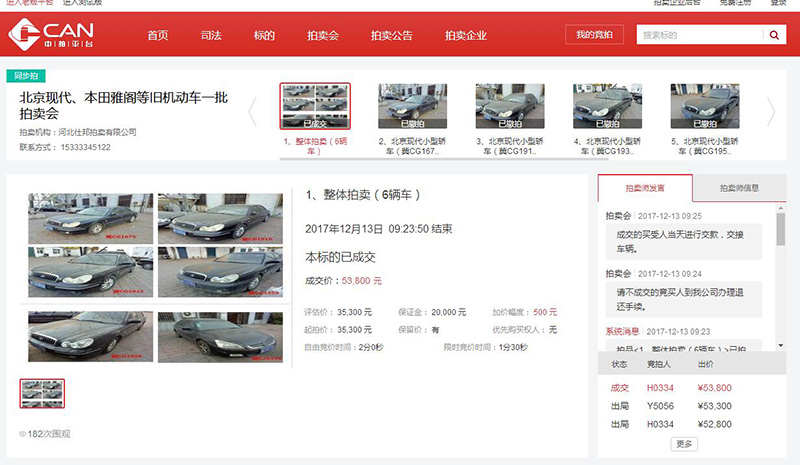
Task: Click the 09:25 message 成交的买受人当天进行交款
Action: [683, 241]
